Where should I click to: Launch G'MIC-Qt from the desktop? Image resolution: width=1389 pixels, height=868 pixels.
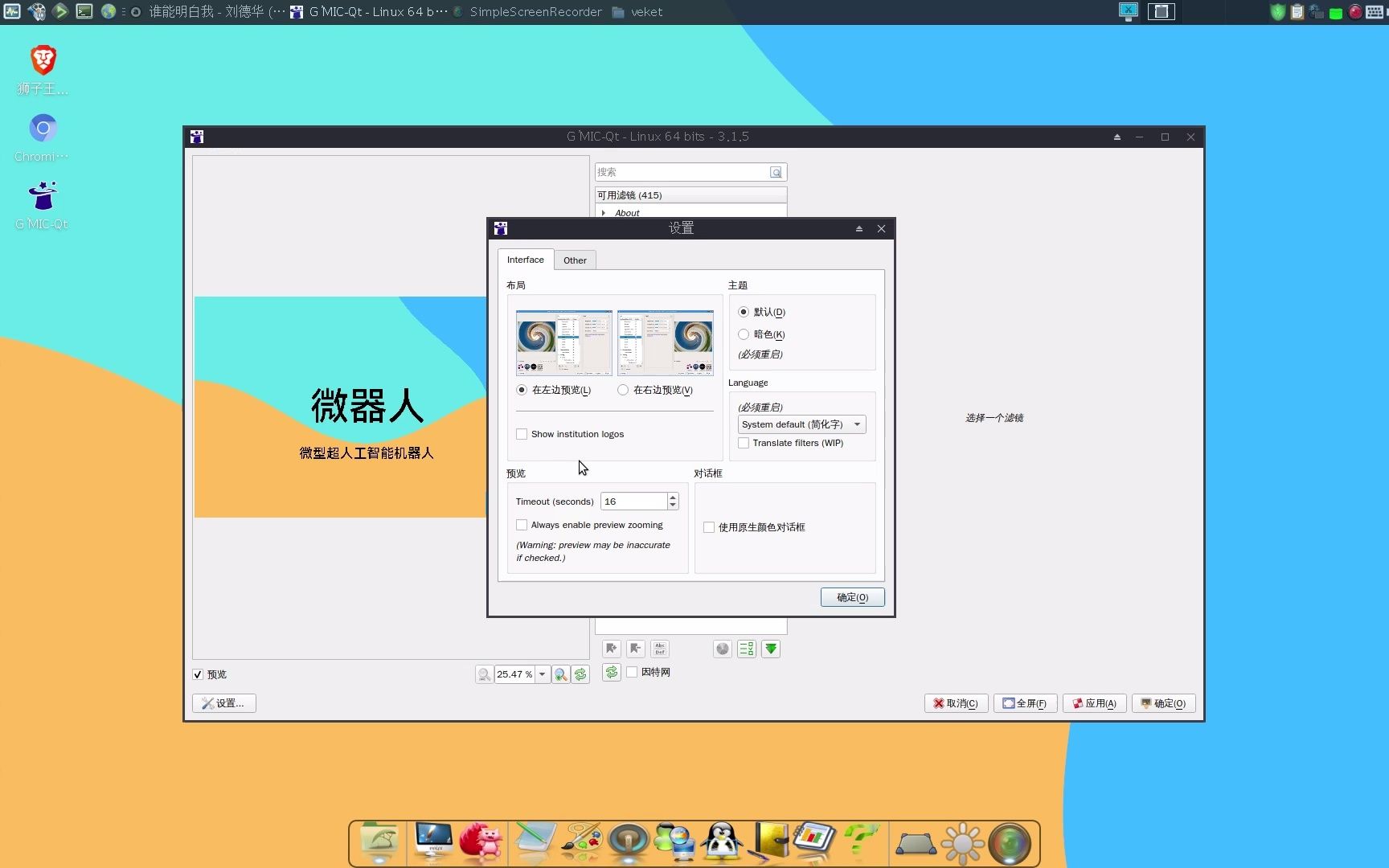(x=41, y=195)
